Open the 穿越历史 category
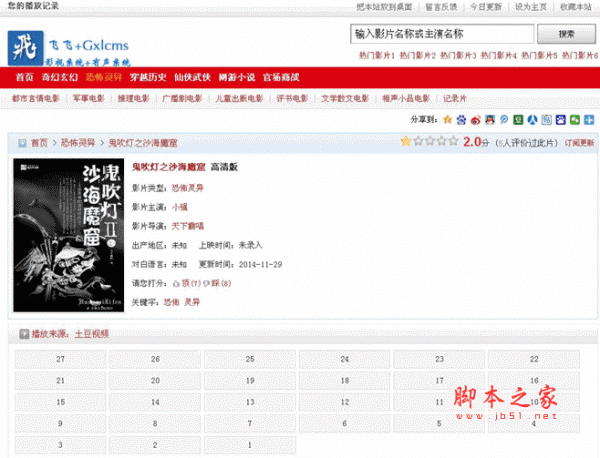This screenshot has height=458, width=600. (x=148, y=77)
